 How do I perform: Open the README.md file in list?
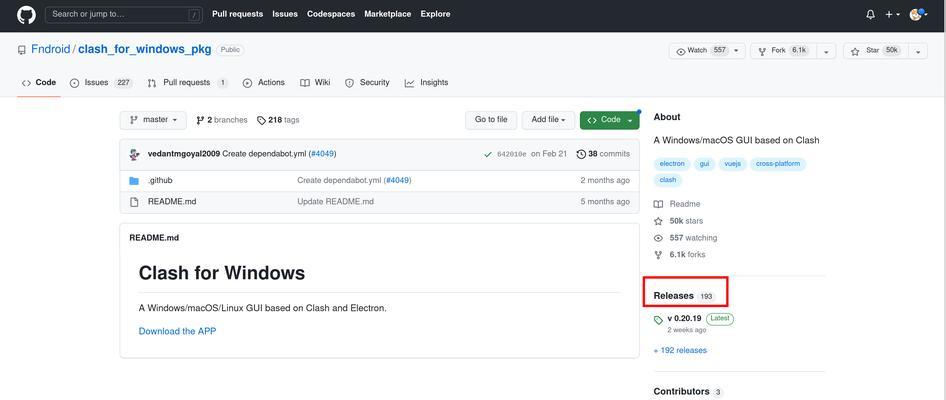point(172,202)
